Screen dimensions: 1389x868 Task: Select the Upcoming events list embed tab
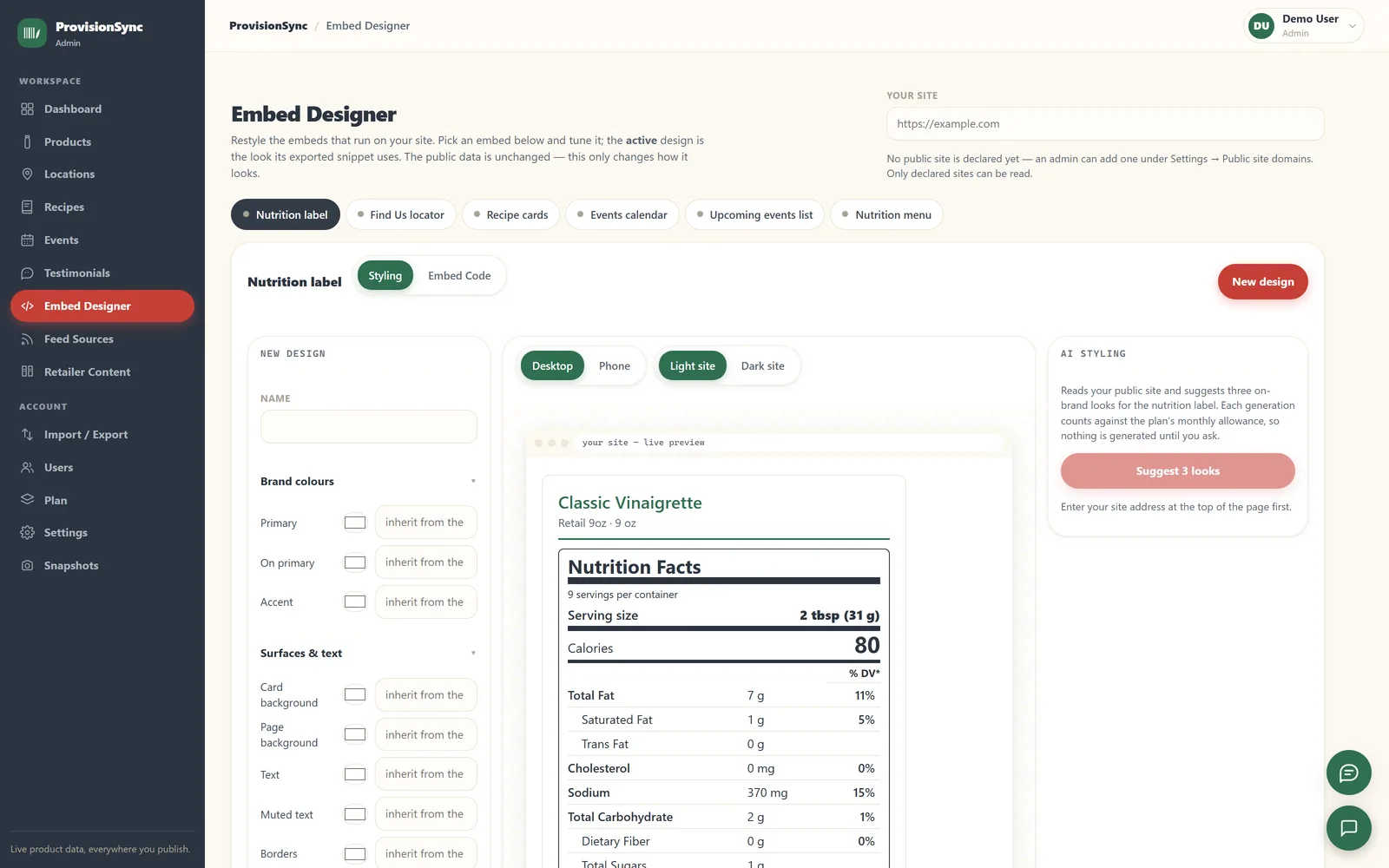point(754,215)
